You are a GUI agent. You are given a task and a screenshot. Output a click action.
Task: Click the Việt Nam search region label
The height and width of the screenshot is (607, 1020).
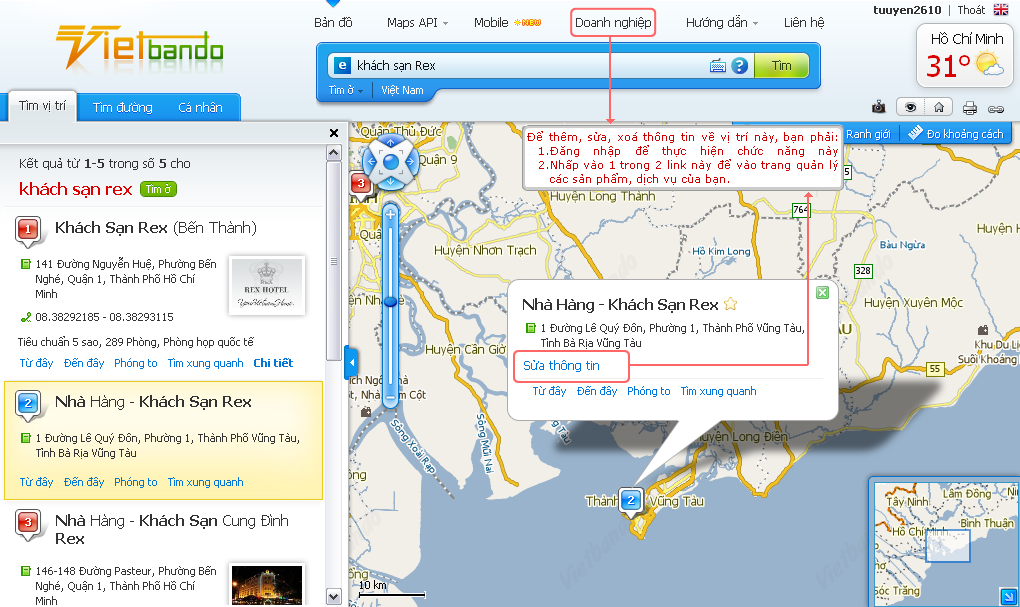[x=402, y=90]
